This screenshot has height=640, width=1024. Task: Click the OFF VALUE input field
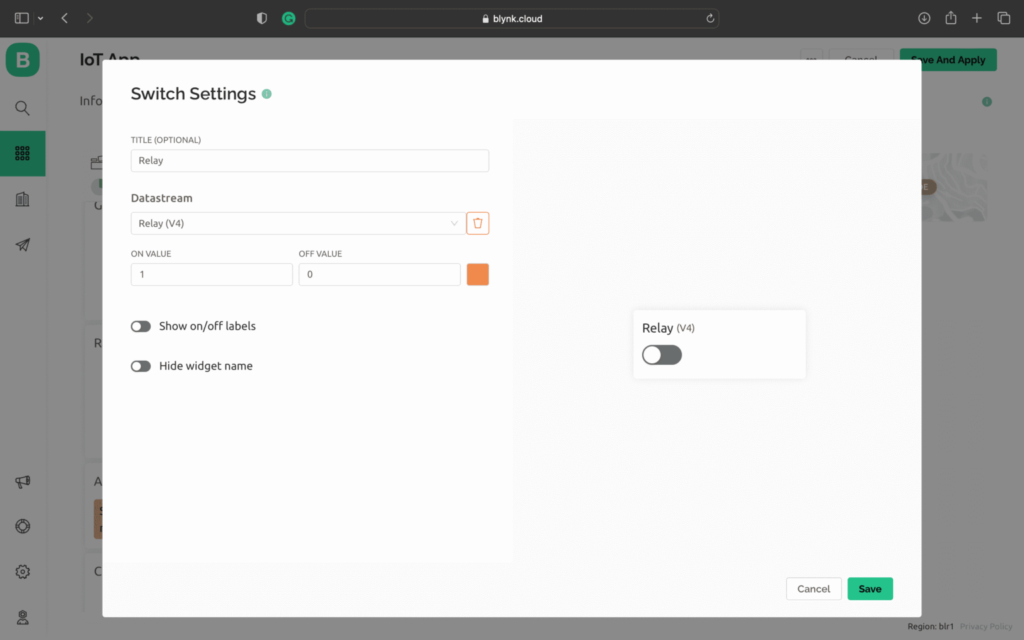(x=379, y=274)
